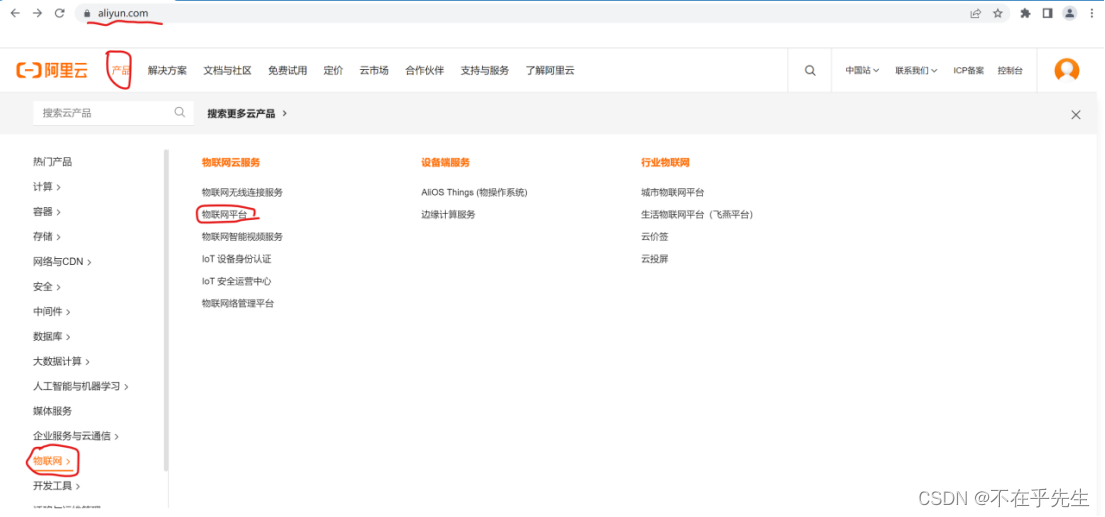
Task: Open AliOS Things (物操作系统)
Action: click(x=474, y=192)
